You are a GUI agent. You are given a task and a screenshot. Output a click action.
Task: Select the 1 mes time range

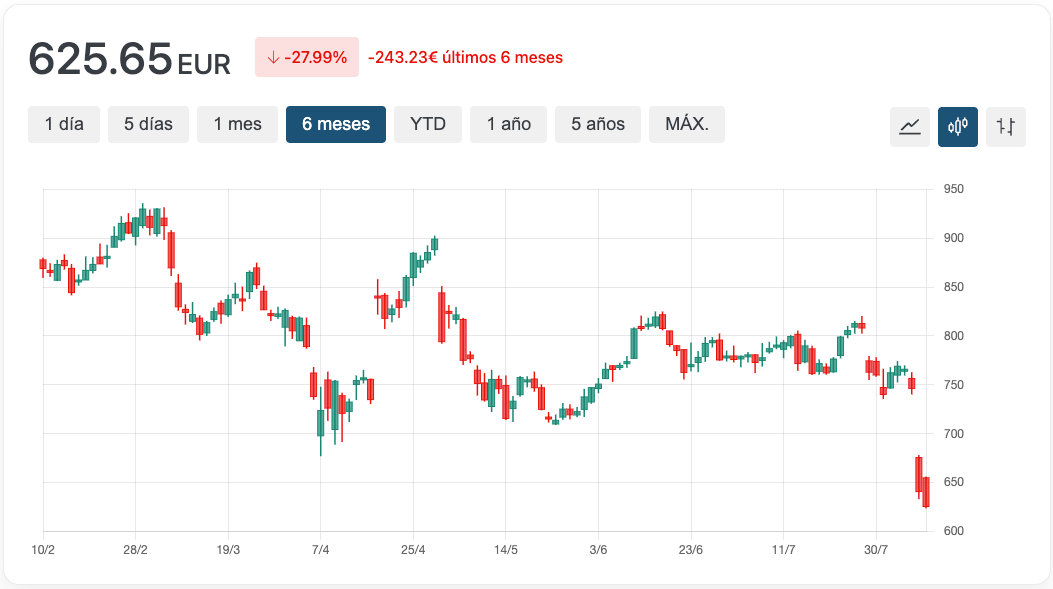237,124
